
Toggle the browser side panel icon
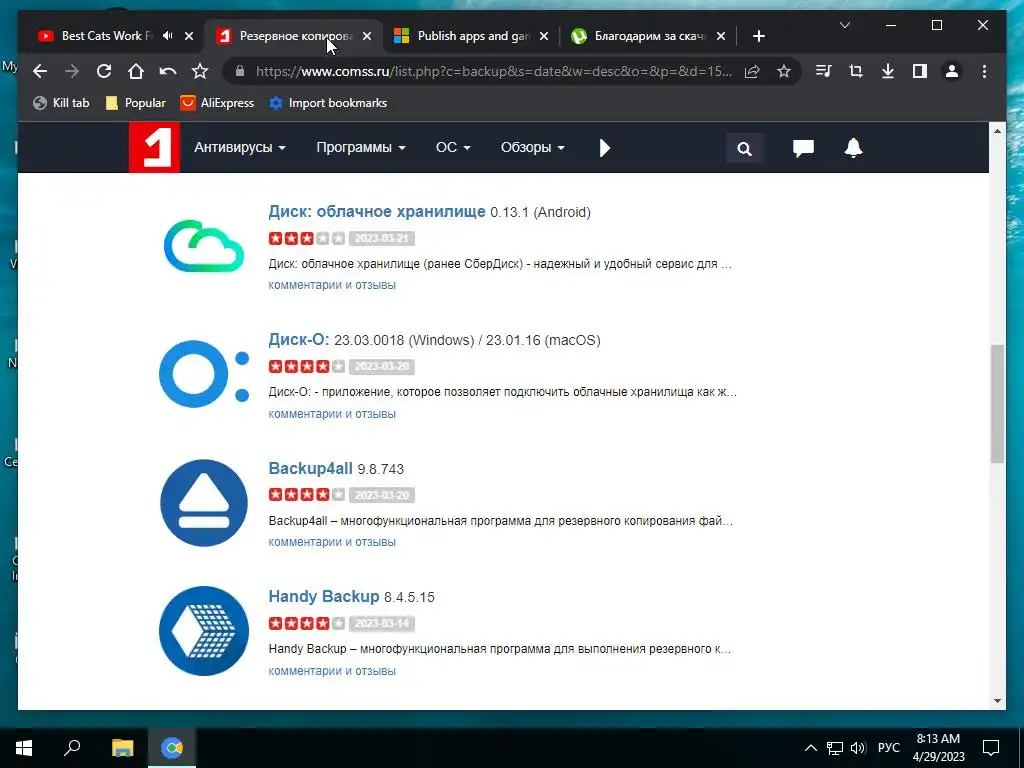click(x=920, y=71)
